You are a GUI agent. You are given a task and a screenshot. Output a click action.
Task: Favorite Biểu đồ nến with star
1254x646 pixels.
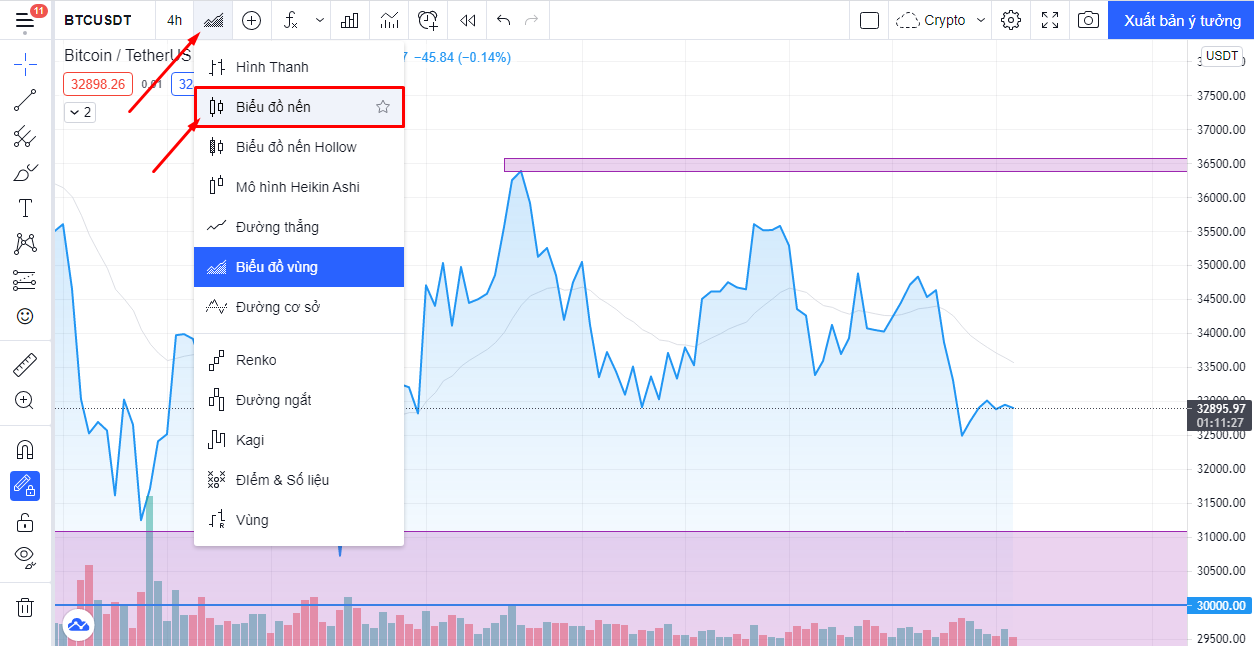(383, 107)
